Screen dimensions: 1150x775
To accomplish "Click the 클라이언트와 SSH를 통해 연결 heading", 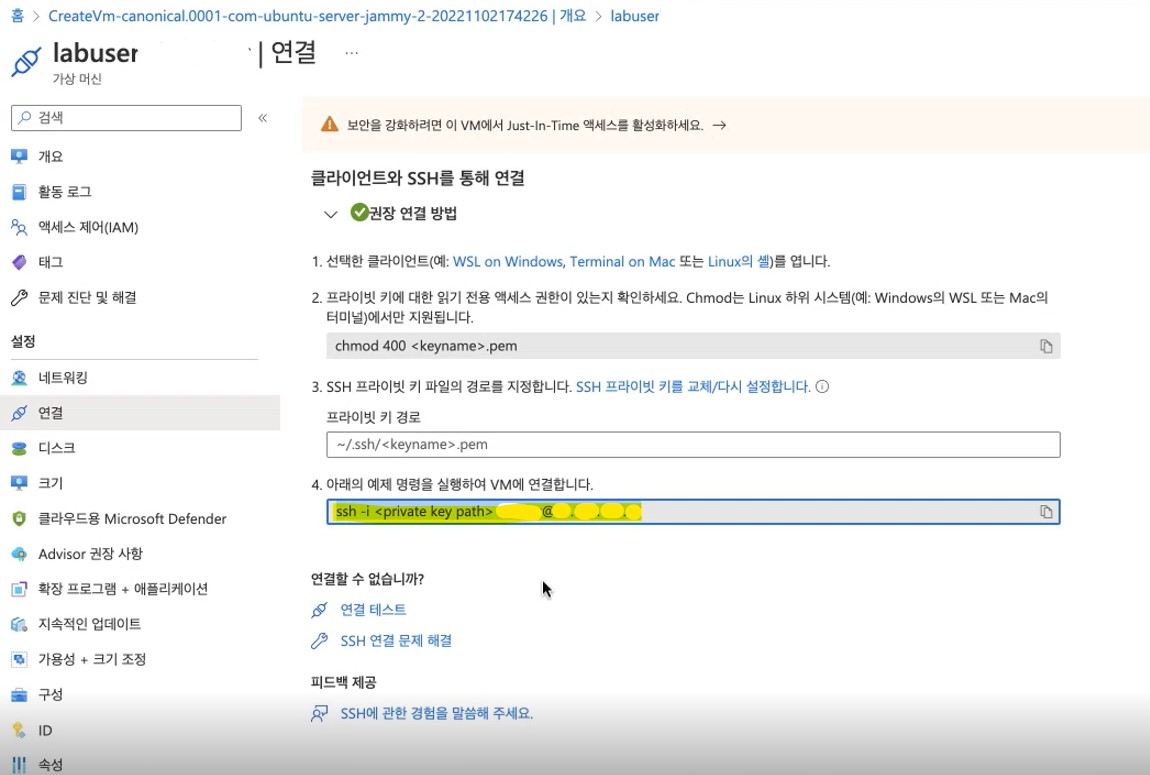I will 417,178.
